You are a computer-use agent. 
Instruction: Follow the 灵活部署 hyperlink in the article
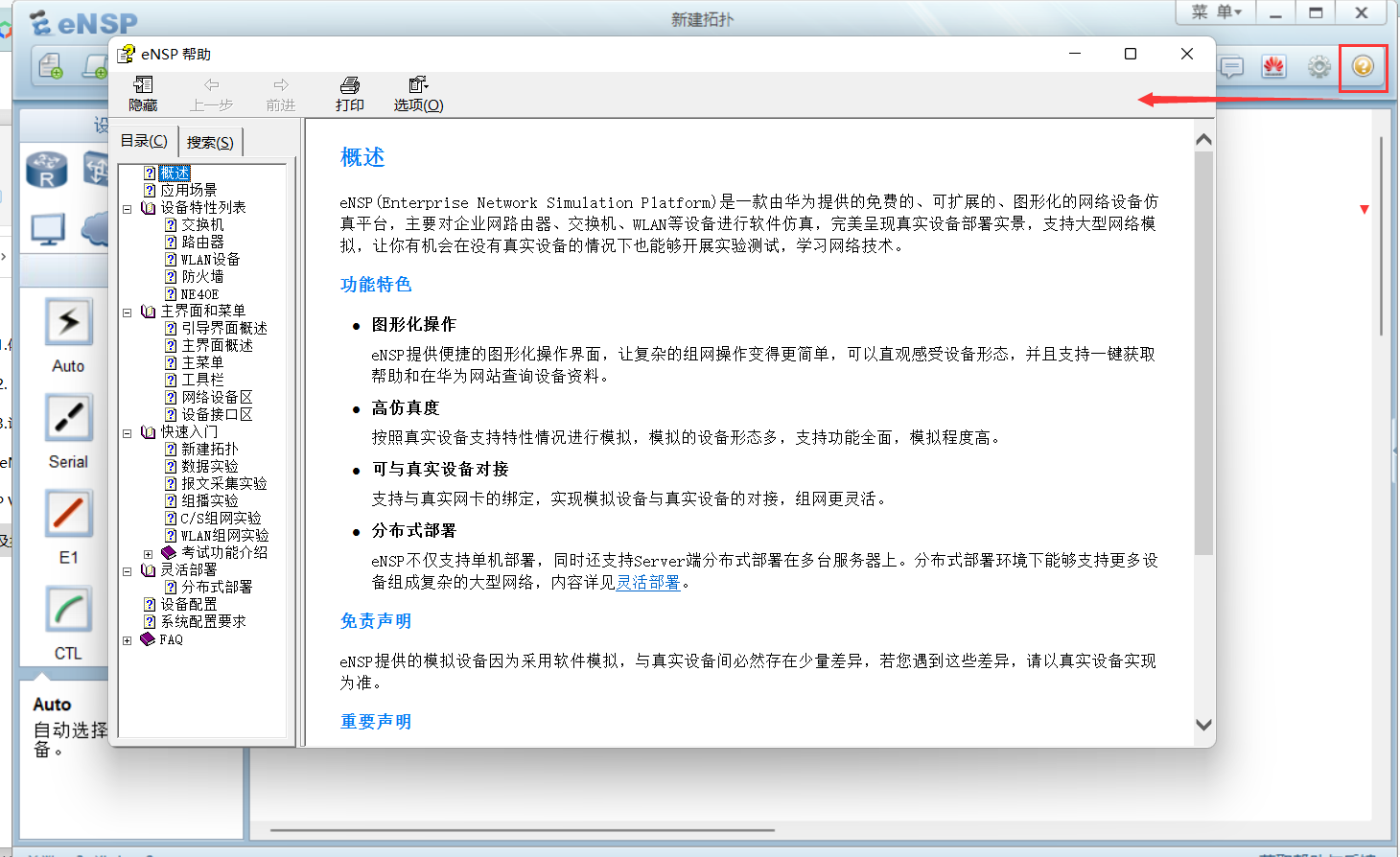(x=648, y=582)
